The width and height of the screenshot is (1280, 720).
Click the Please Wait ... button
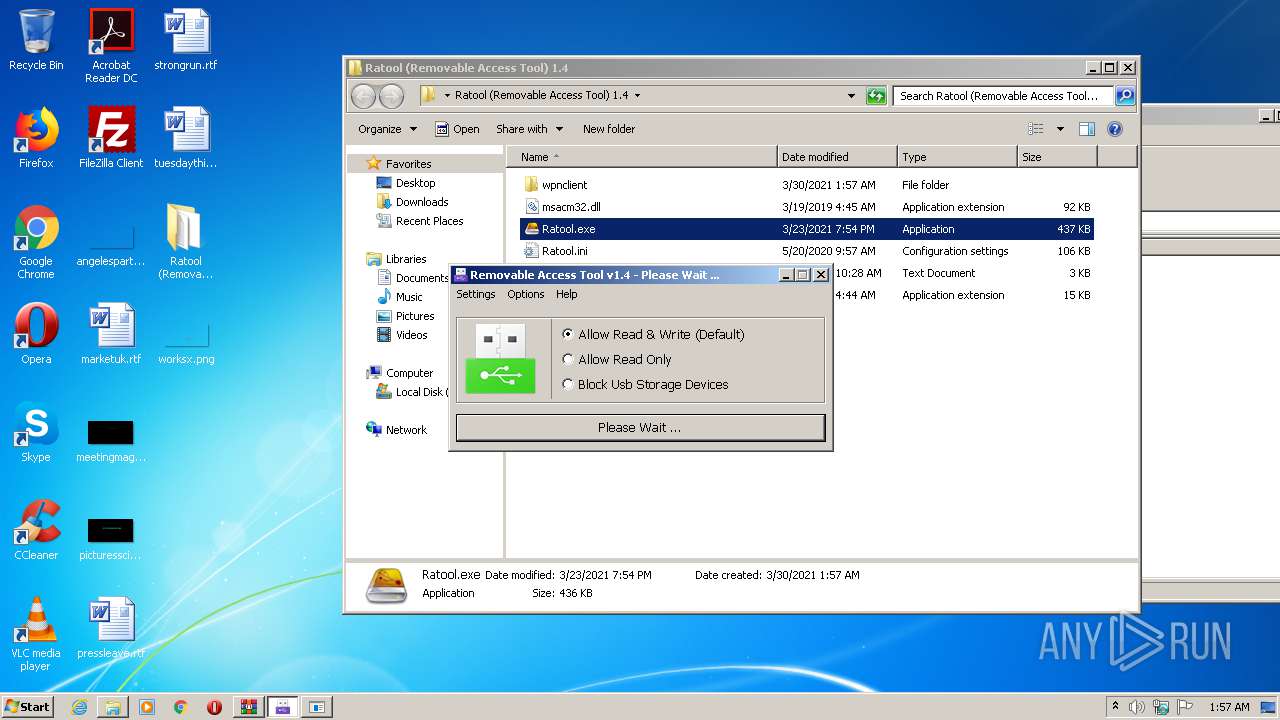click(x=640, y=427)
